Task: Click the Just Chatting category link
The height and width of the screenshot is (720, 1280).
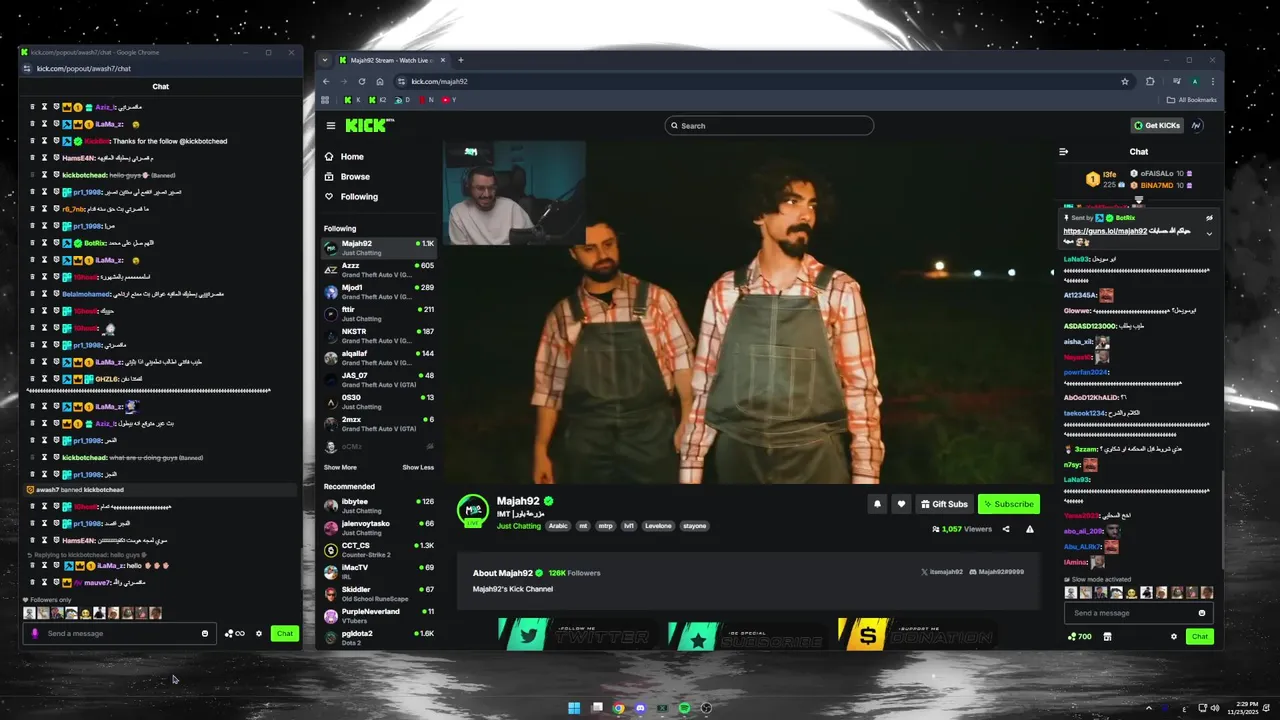Action: coord(519,526)
